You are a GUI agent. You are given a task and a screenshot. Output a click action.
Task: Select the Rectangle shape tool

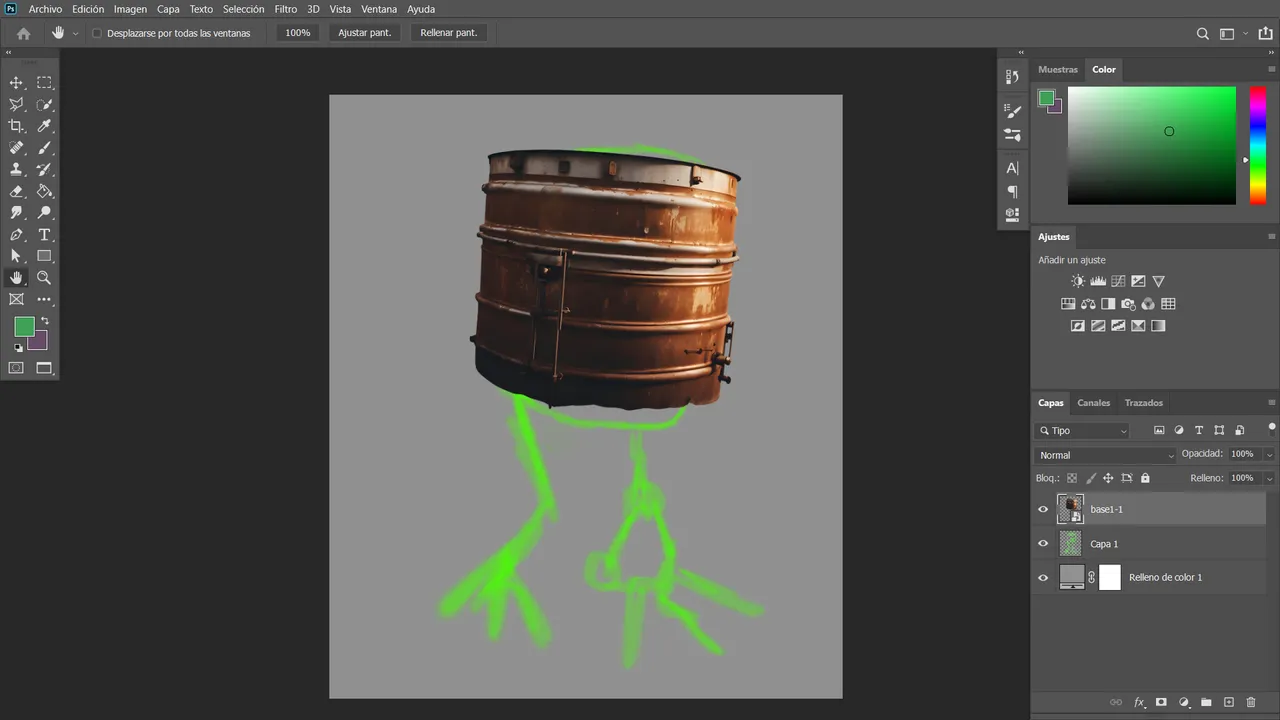[x=44, y=256]
